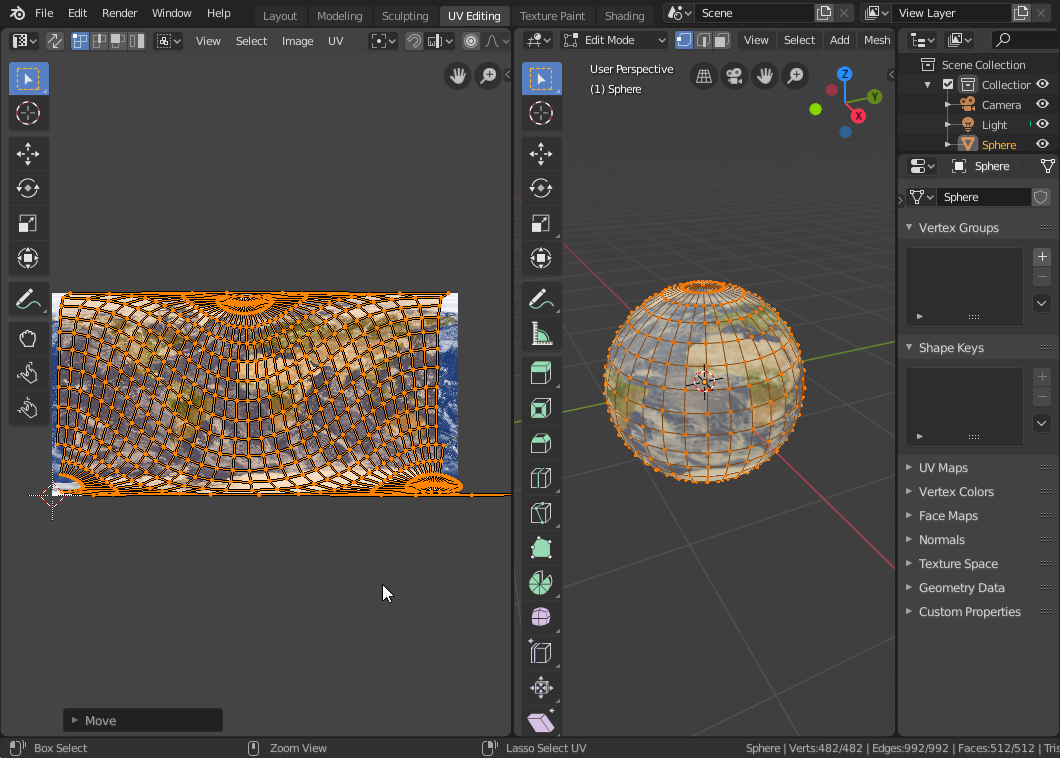This screenshot has width=1060, height=758.
Task: Click the zoom magnifier icon in the UV editor
Action: tap(488, 76)
